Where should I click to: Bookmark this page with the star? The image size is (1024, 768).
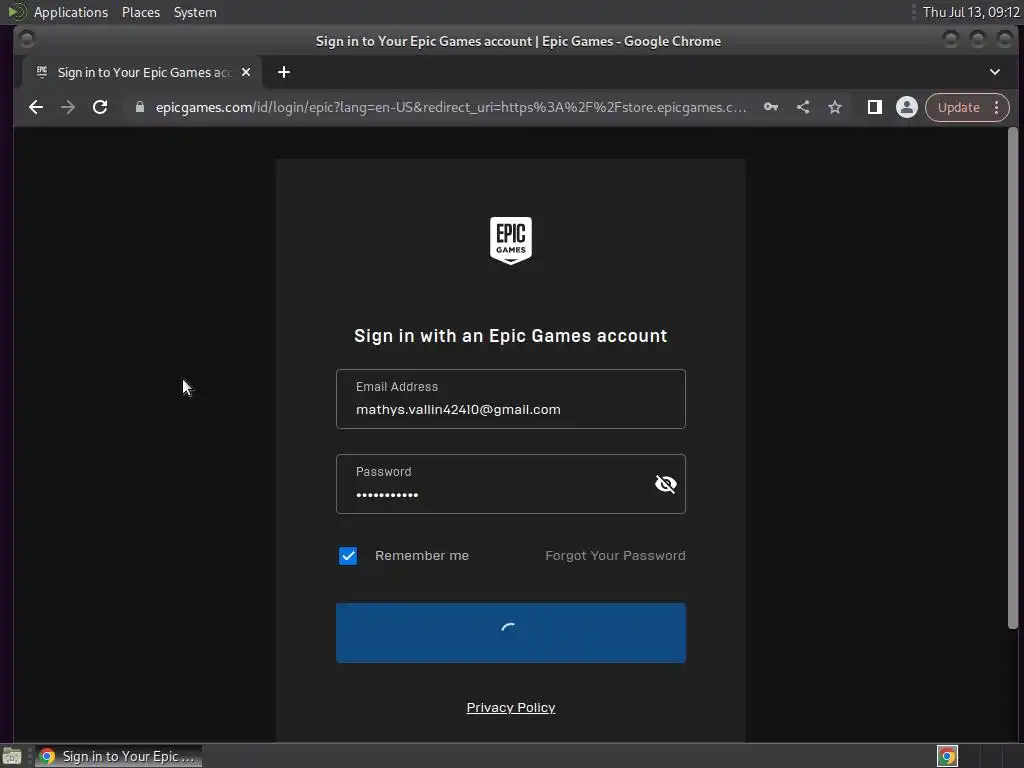[835, 107]
